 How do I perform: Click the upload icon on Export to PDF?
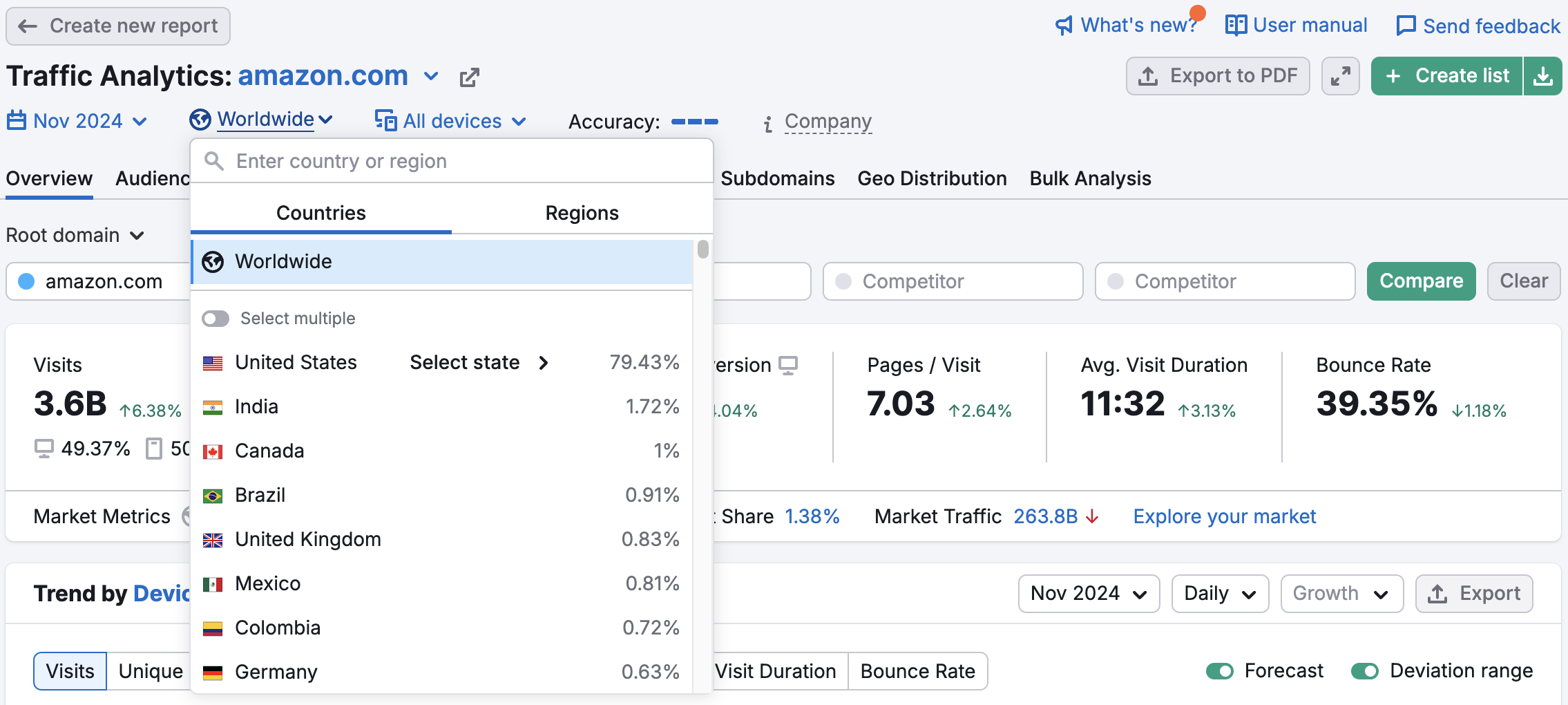coord(1148,76)
